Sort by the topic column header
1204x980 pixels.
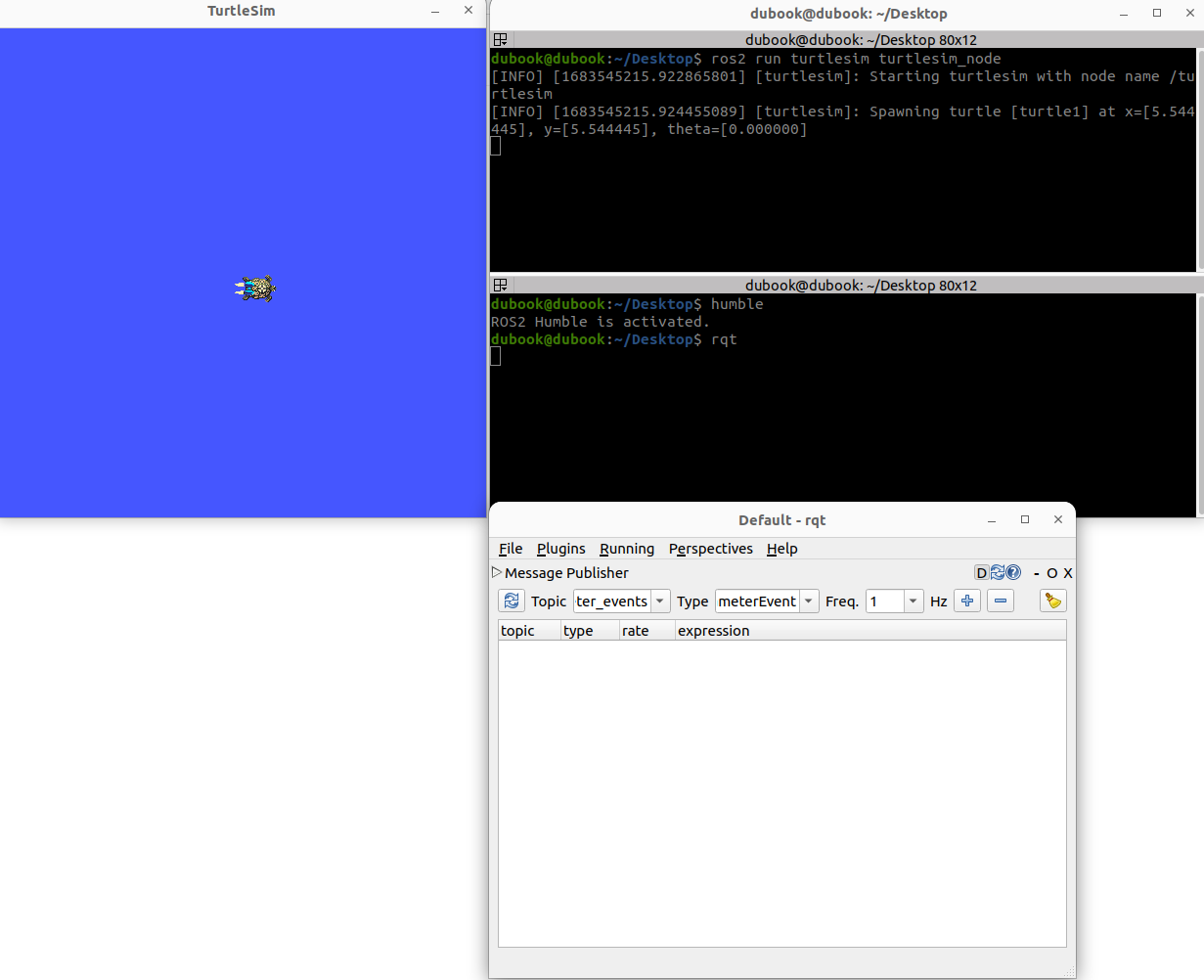pos(530,631)
